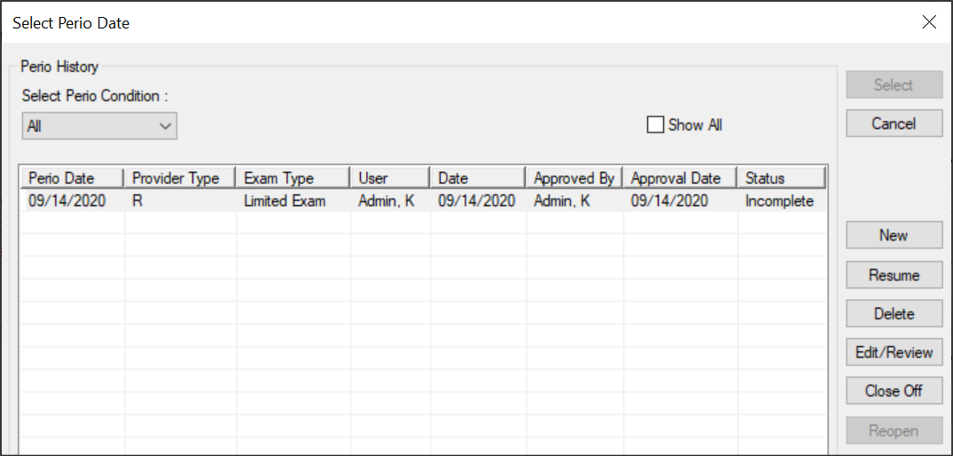Click the Approved By column header
This screenshot has height=456, width=953.
coord(574,178)
